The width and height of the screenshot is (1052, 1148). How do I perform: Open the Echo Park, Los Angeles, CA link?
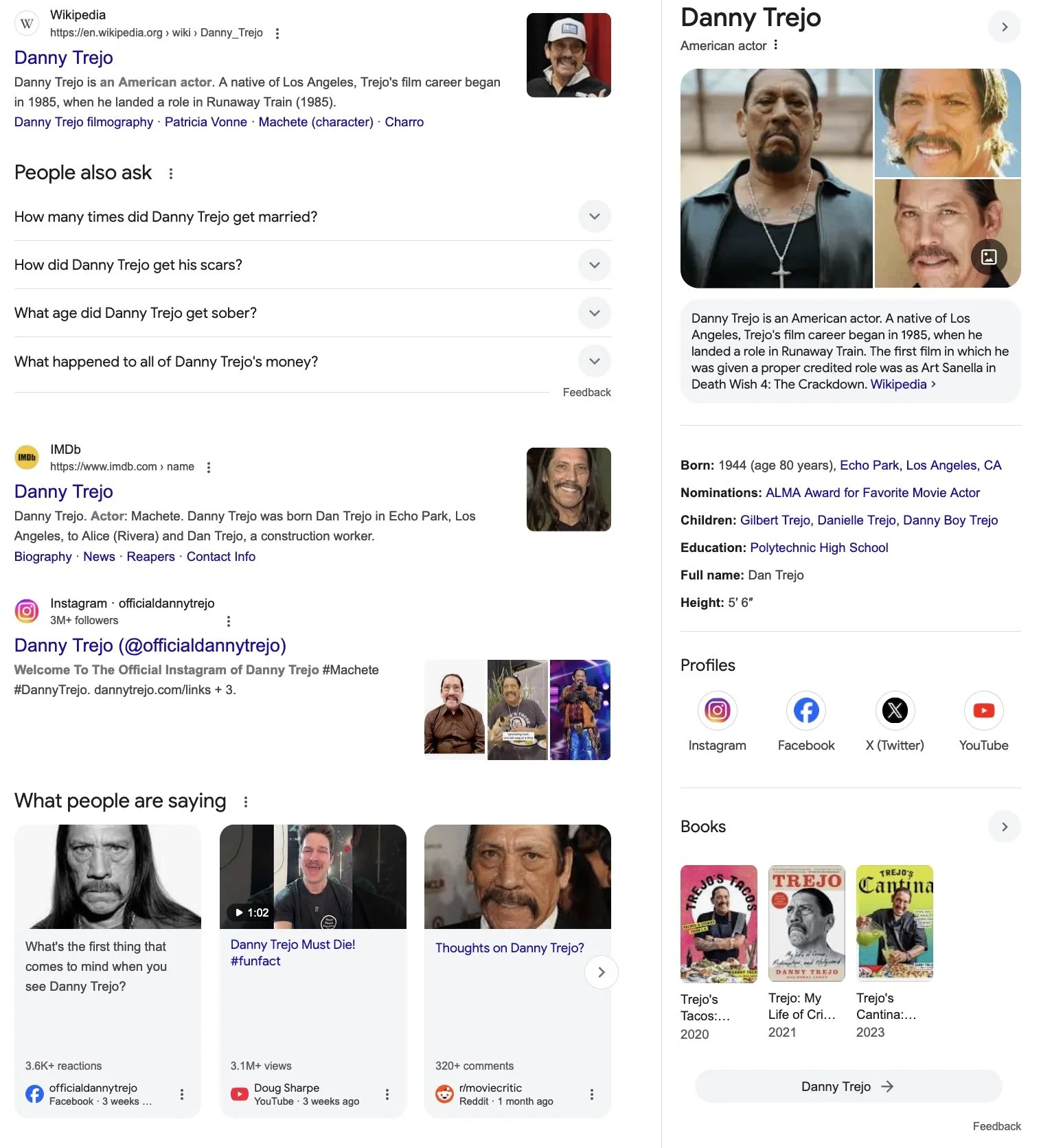coord(921,466)
